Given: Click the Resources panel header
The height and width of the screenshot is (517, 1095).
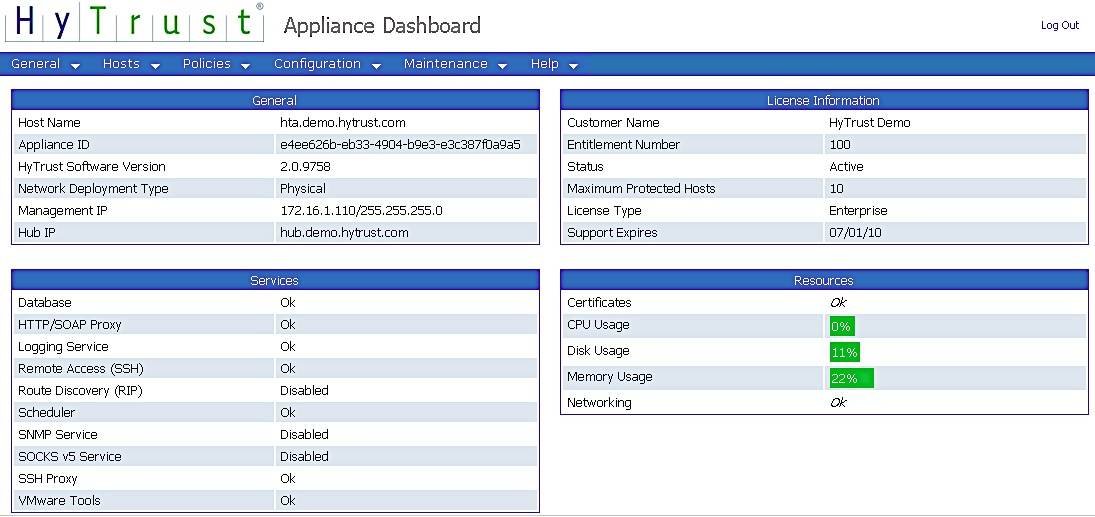Looking at the screenshot, I should pyautogui.click(x=823, y=280).
